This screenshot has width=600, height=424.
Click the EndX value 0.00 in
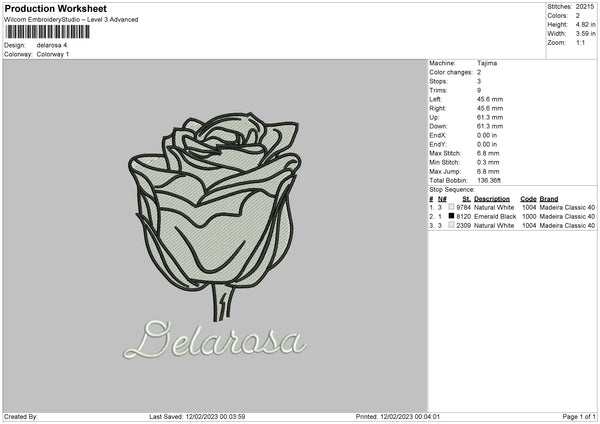(487, 135)
